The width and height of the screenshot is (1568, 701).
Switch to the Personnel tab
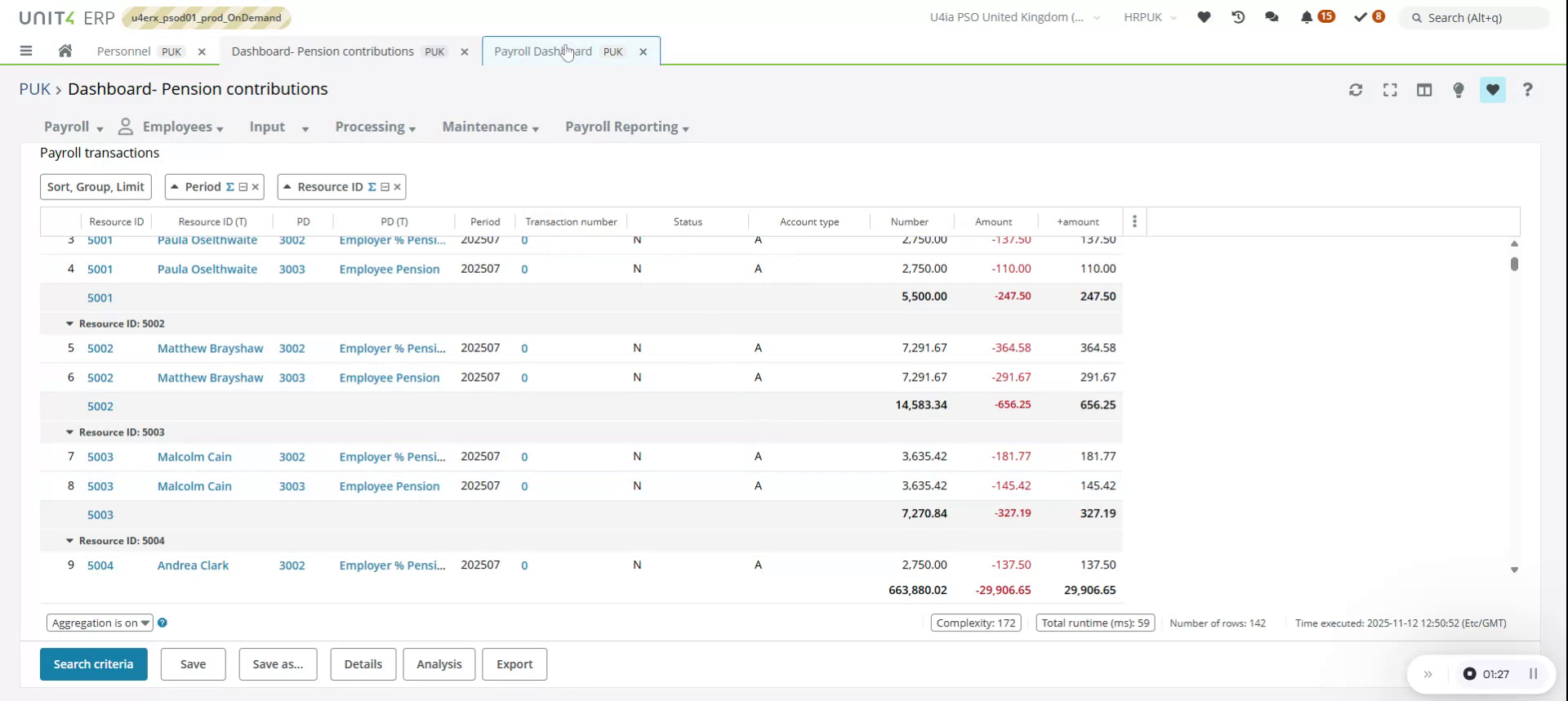pyautogui.click(x=124, y=51)
